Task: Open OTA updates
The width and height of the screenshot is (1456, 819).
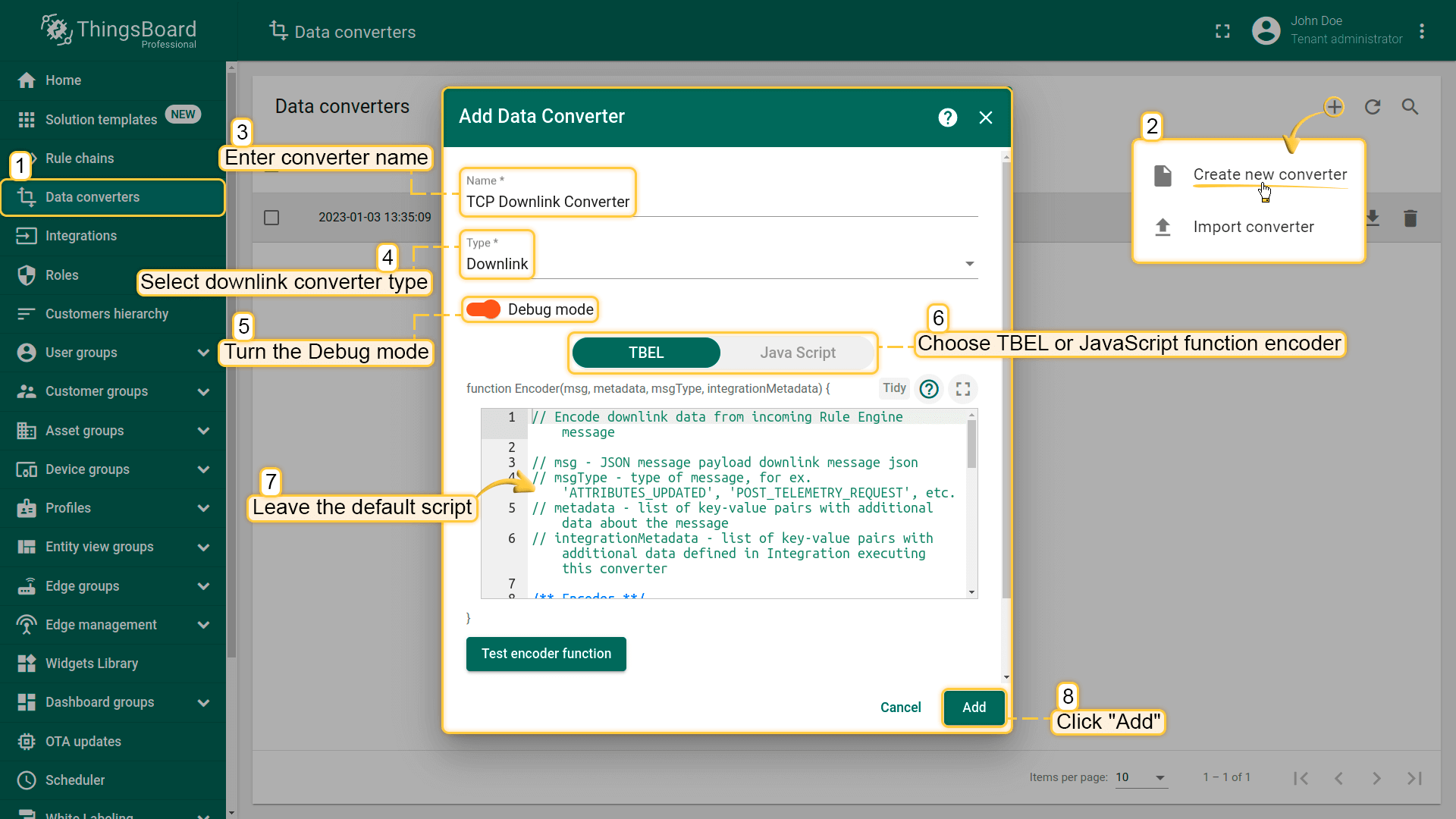Action: (113, 742)
